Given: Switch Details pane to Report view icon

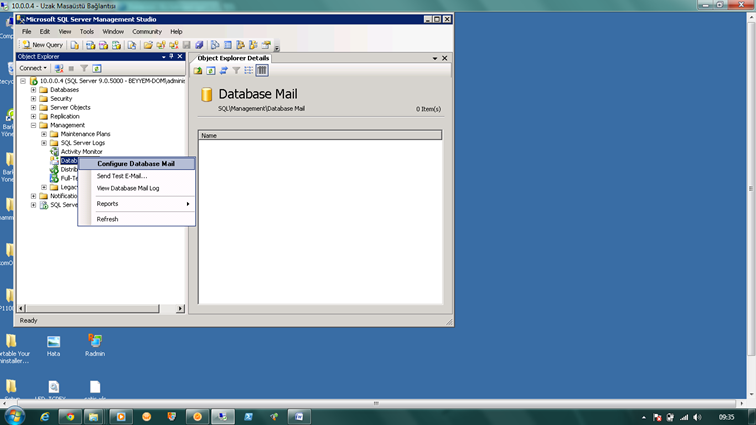Looking at the screenshot, I should click(x=262, y=70).
